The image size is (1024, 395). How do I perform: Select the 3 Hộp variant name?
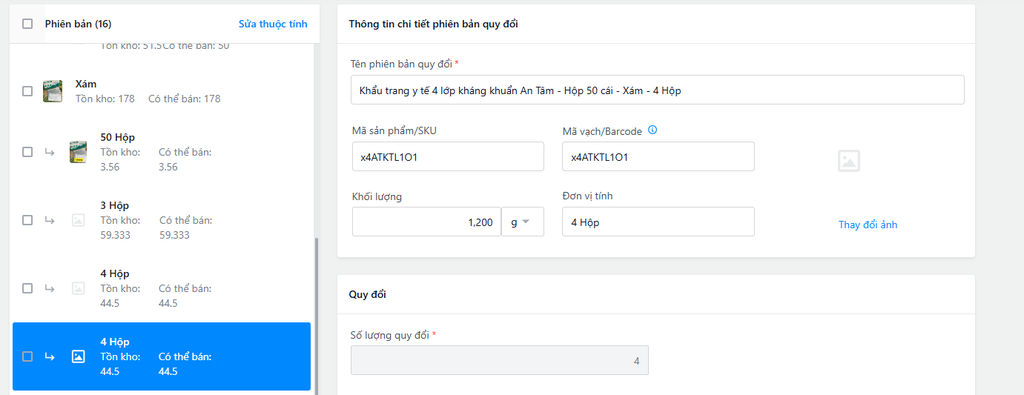click(115, 205)
